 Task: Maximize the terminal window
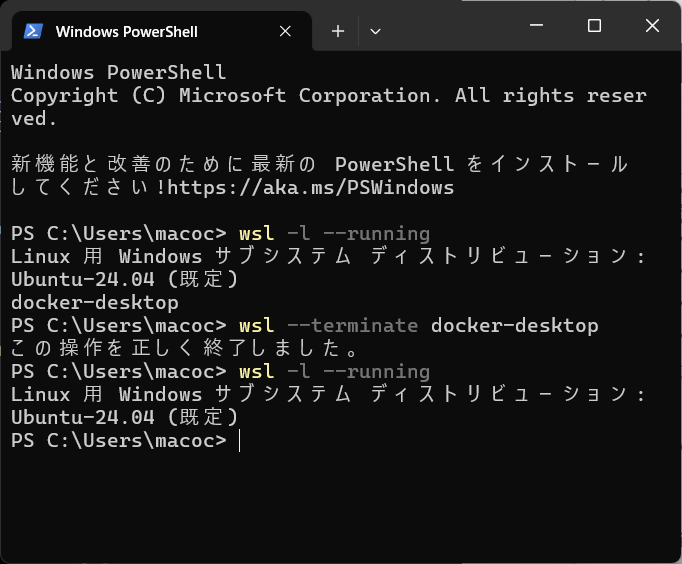point(594,26)
